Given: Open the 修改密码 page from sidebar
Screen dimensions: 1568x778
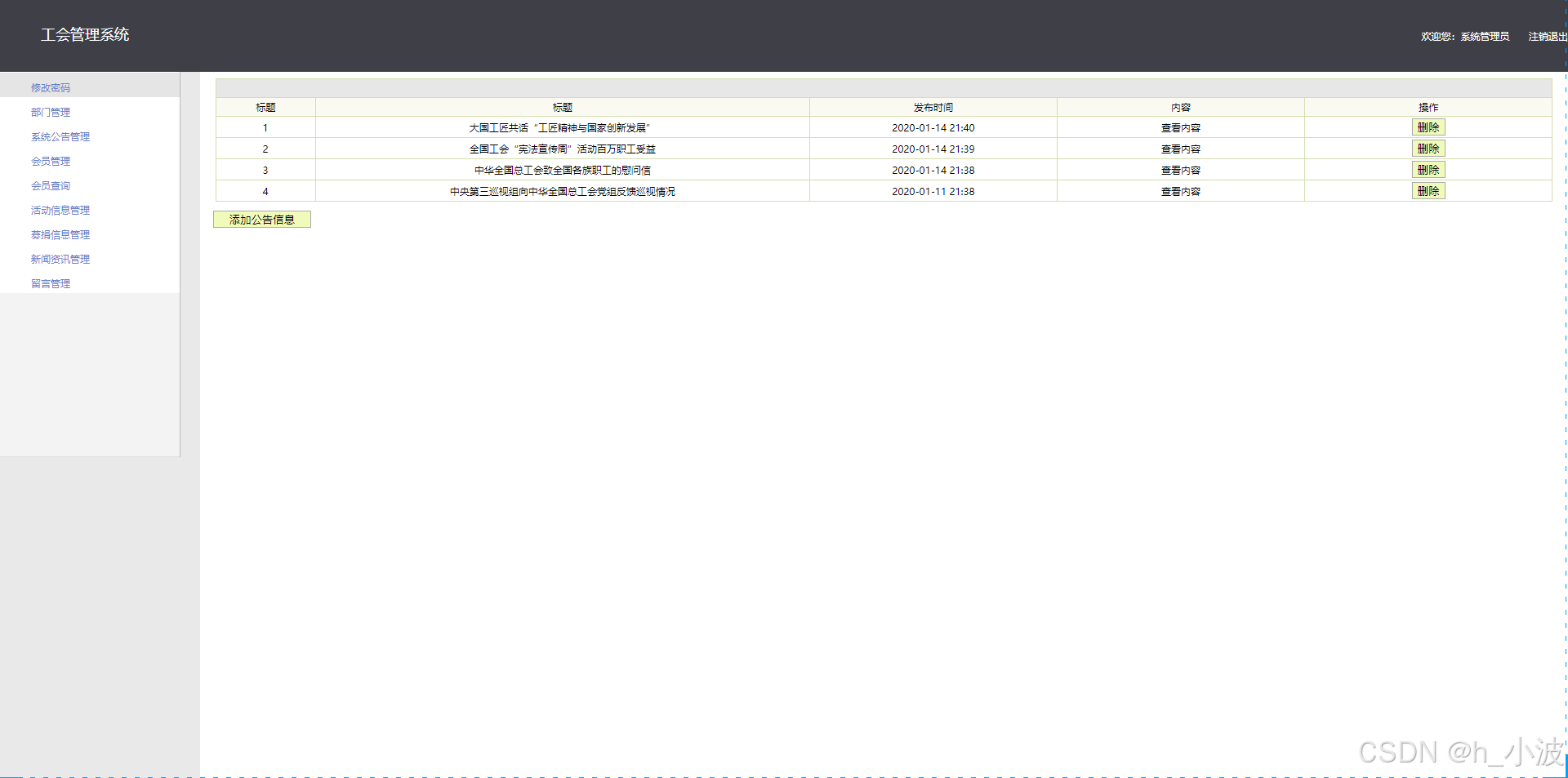Looking at the screenshot, I should coord(51,87).
